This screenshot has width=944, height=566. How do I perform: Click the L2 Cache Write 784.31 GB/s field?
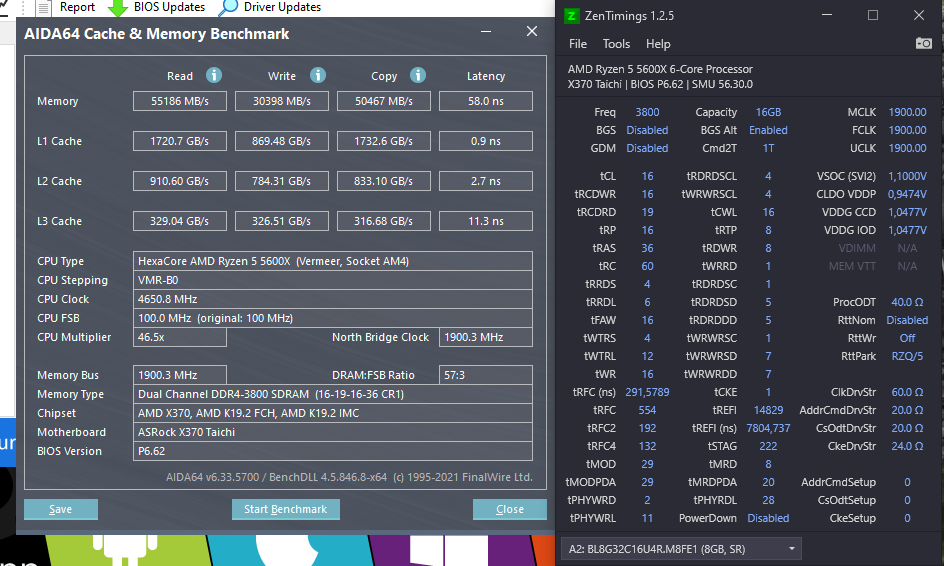(282, 181)
